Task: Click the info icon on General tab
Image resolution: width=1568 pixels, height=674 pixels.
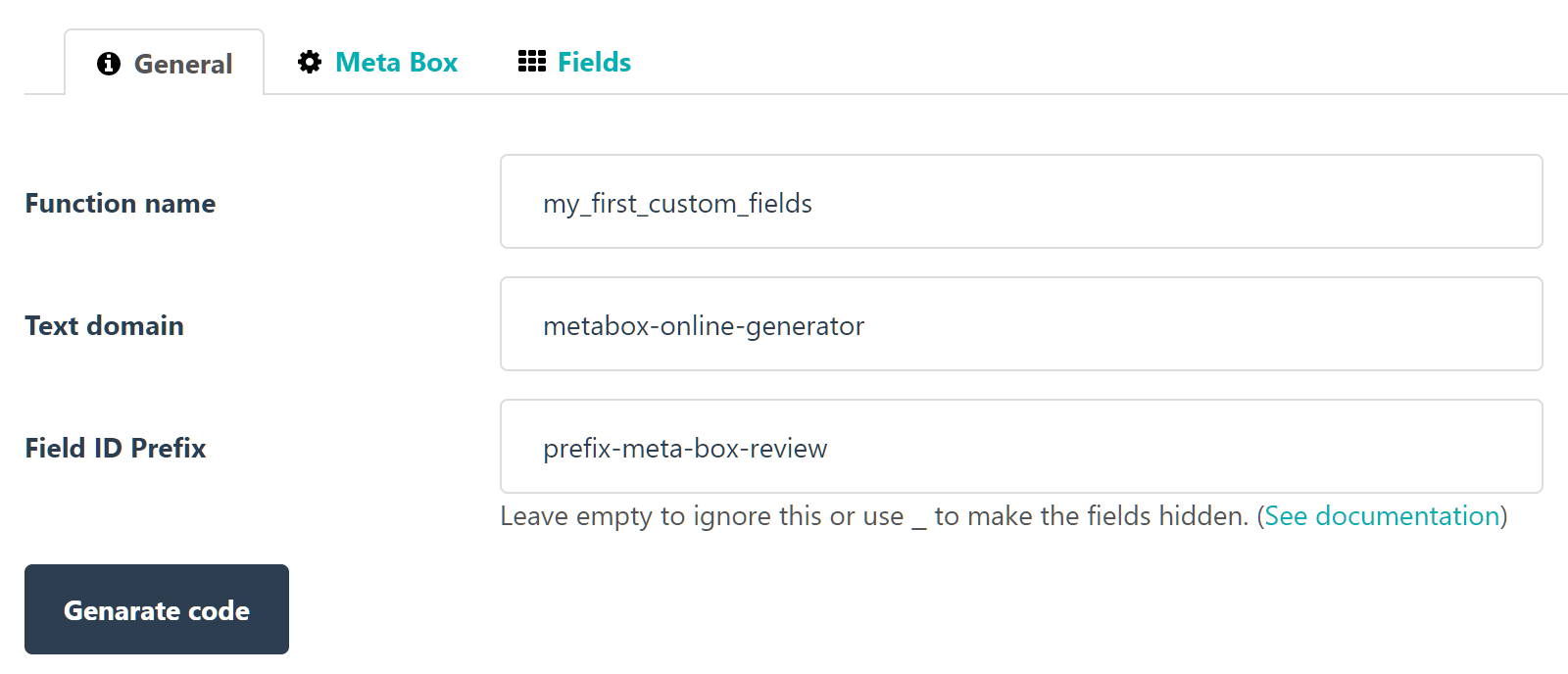Action: (109, 64)
